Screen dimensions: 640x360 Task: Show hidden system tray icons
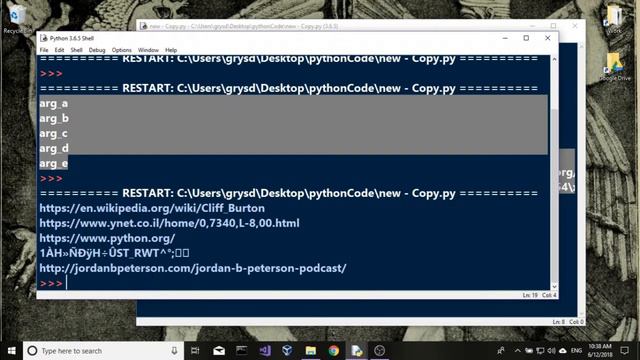(x=517, y=351)
